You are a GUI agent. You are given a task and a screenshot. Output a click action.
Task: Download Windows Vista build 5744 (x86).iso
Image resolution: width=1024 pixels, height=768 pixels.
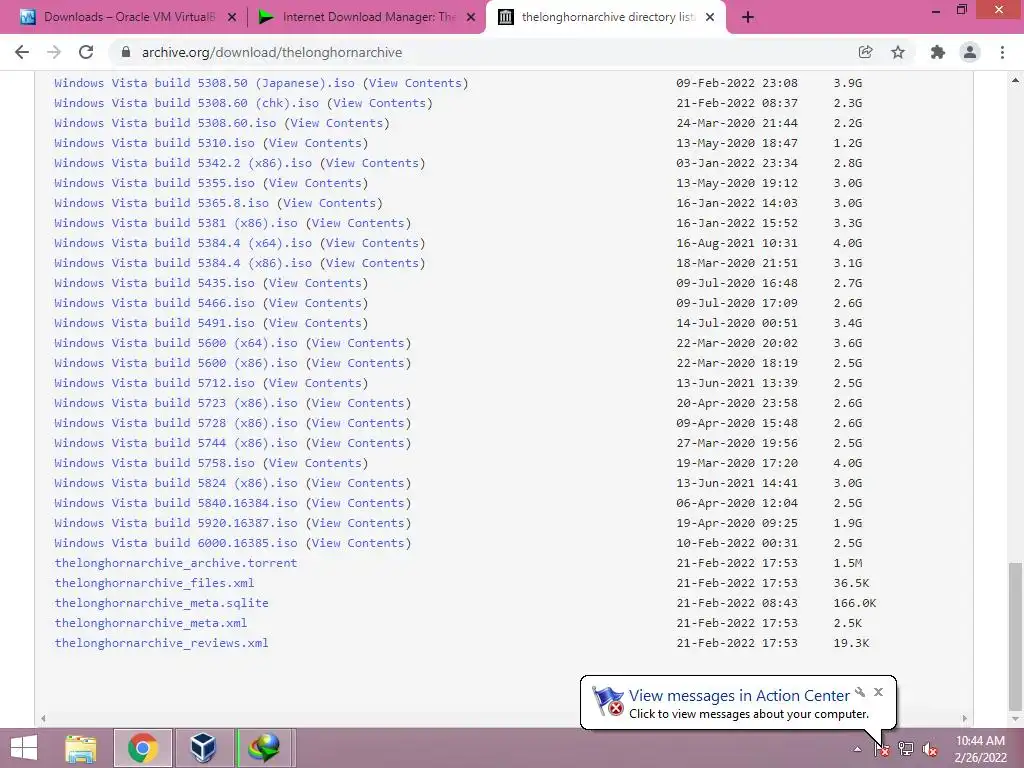coord(176,443)
